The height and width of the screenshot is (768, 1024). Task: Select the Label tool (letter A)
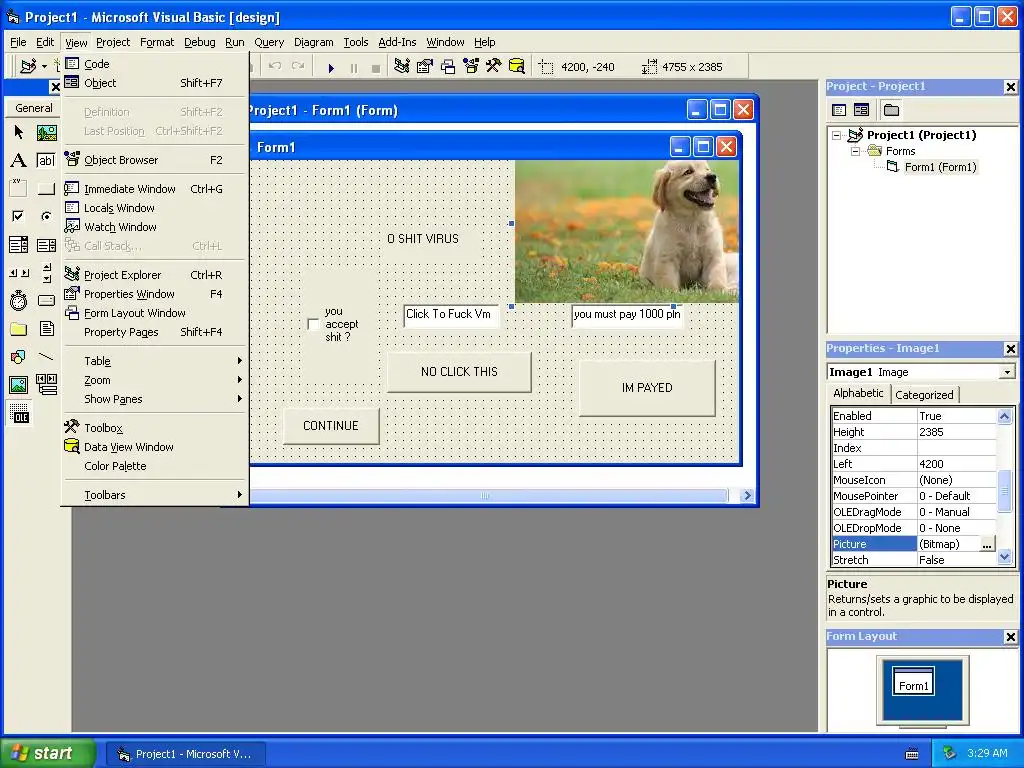18,160
